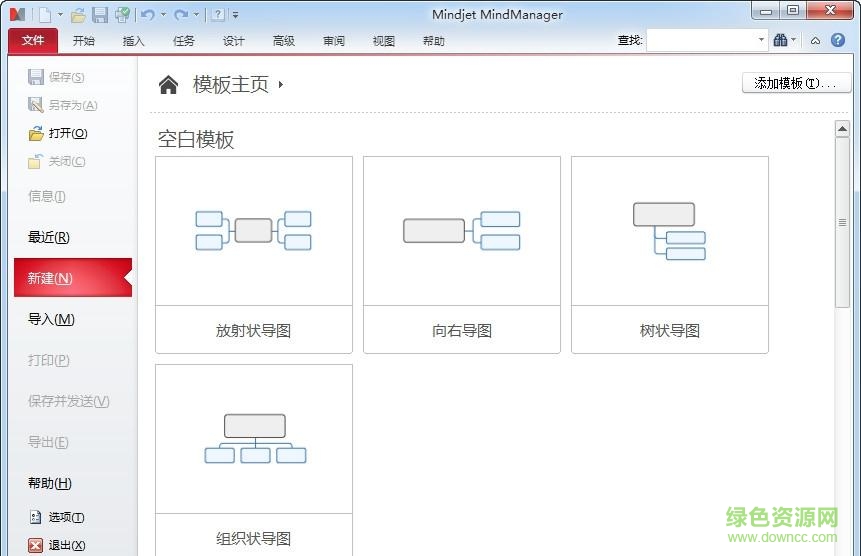Screen dimensions: 861x556
Task: Switch to the 设计 ribbon tab
Action: coord(233,41)
